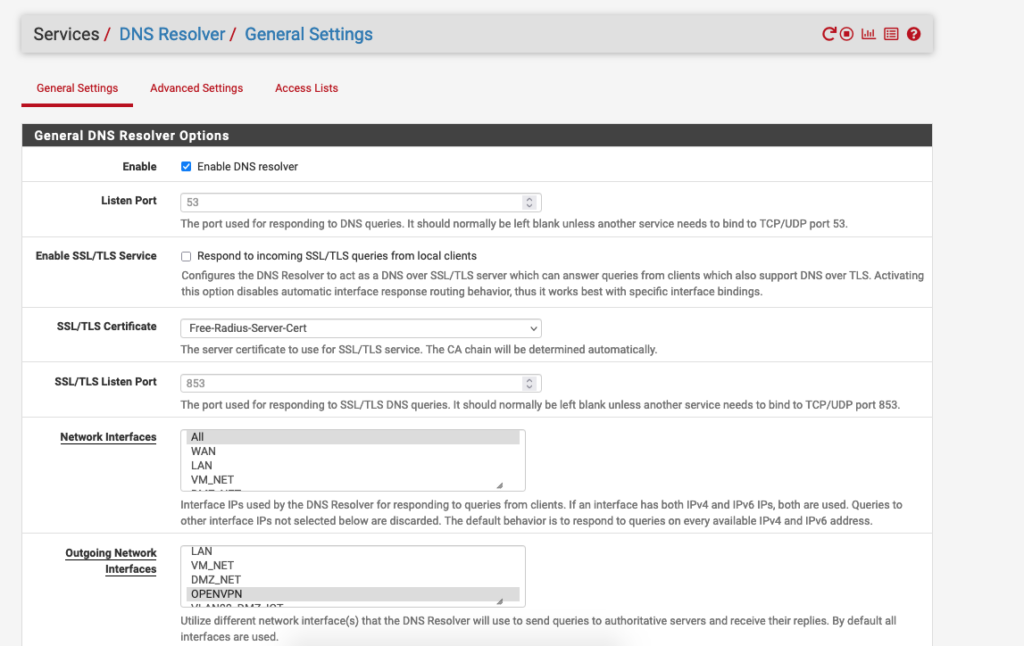Click the SSL/TLS Listen Port stepper arrows

click(529, 383)
